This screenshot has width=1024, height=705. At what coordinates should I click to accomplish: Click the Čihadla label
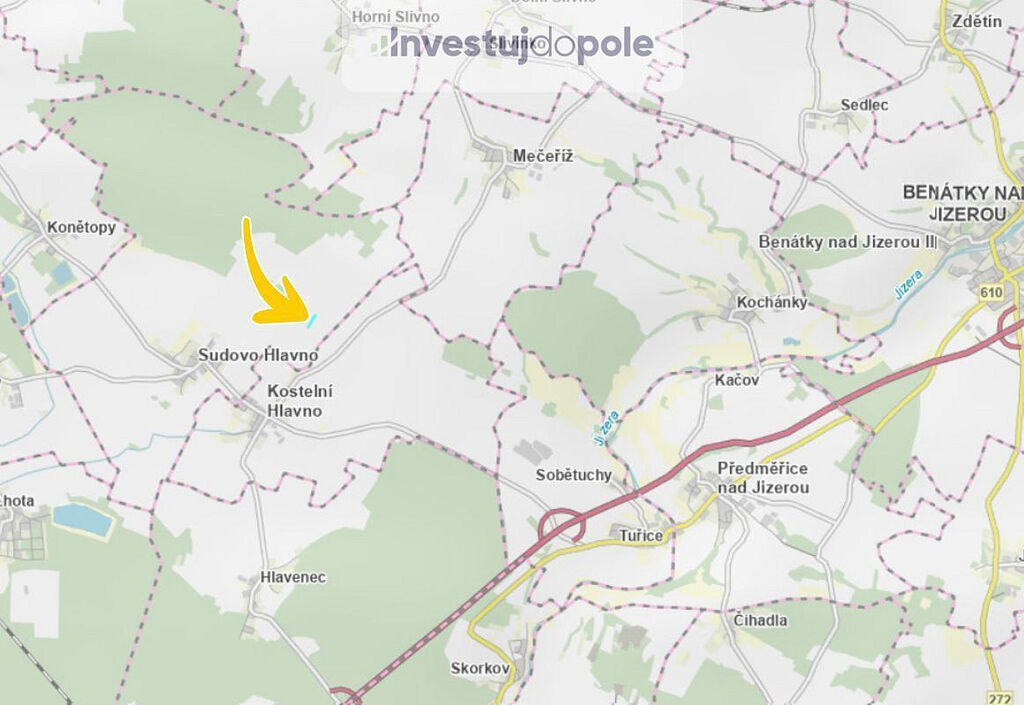(760, 620)
